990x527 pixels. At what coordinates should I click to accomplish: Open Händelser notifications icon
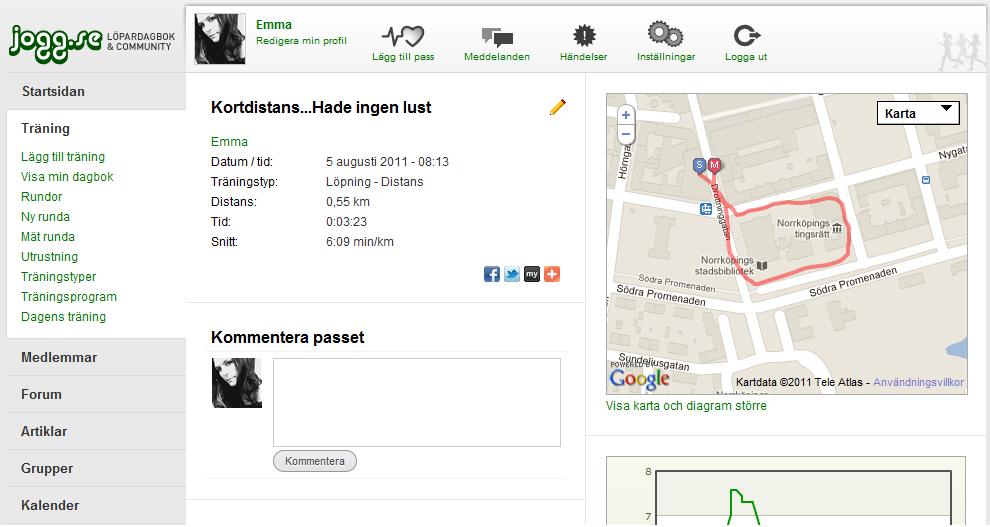[x=582, y=36]
